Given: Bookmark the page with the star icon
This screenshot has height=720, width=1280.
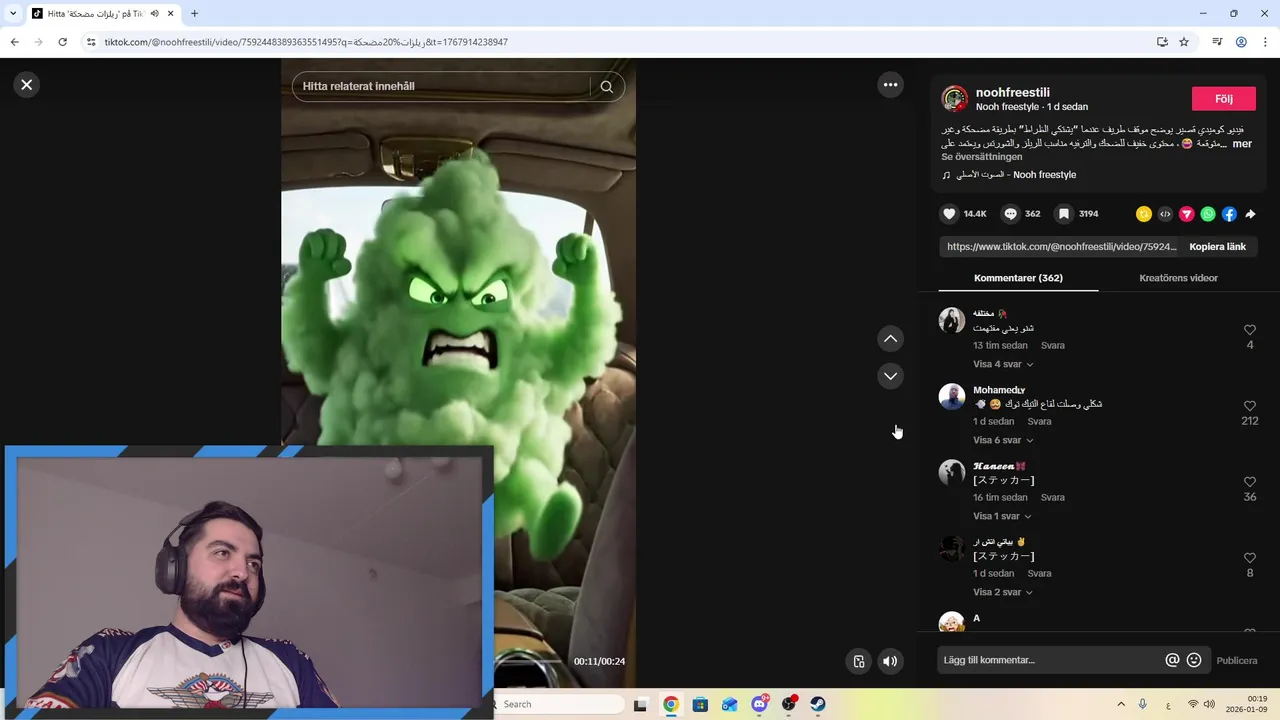Looking at the screenshot, I should (1184, 42).
